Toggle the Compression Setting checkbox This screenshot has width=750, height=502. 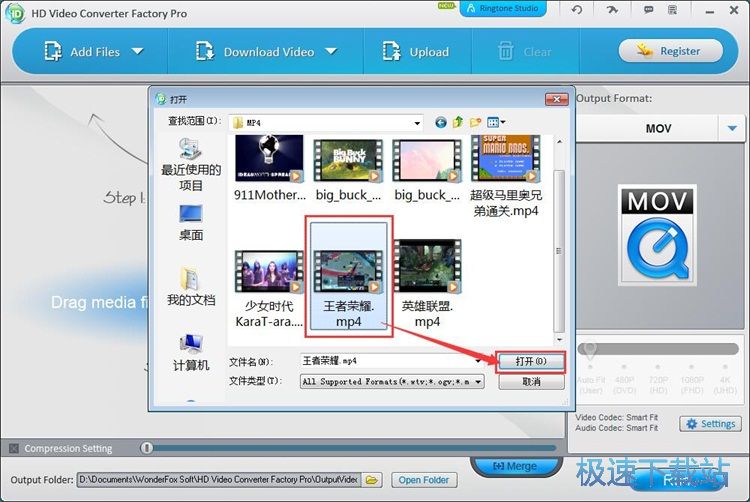[x=14, y=449]
